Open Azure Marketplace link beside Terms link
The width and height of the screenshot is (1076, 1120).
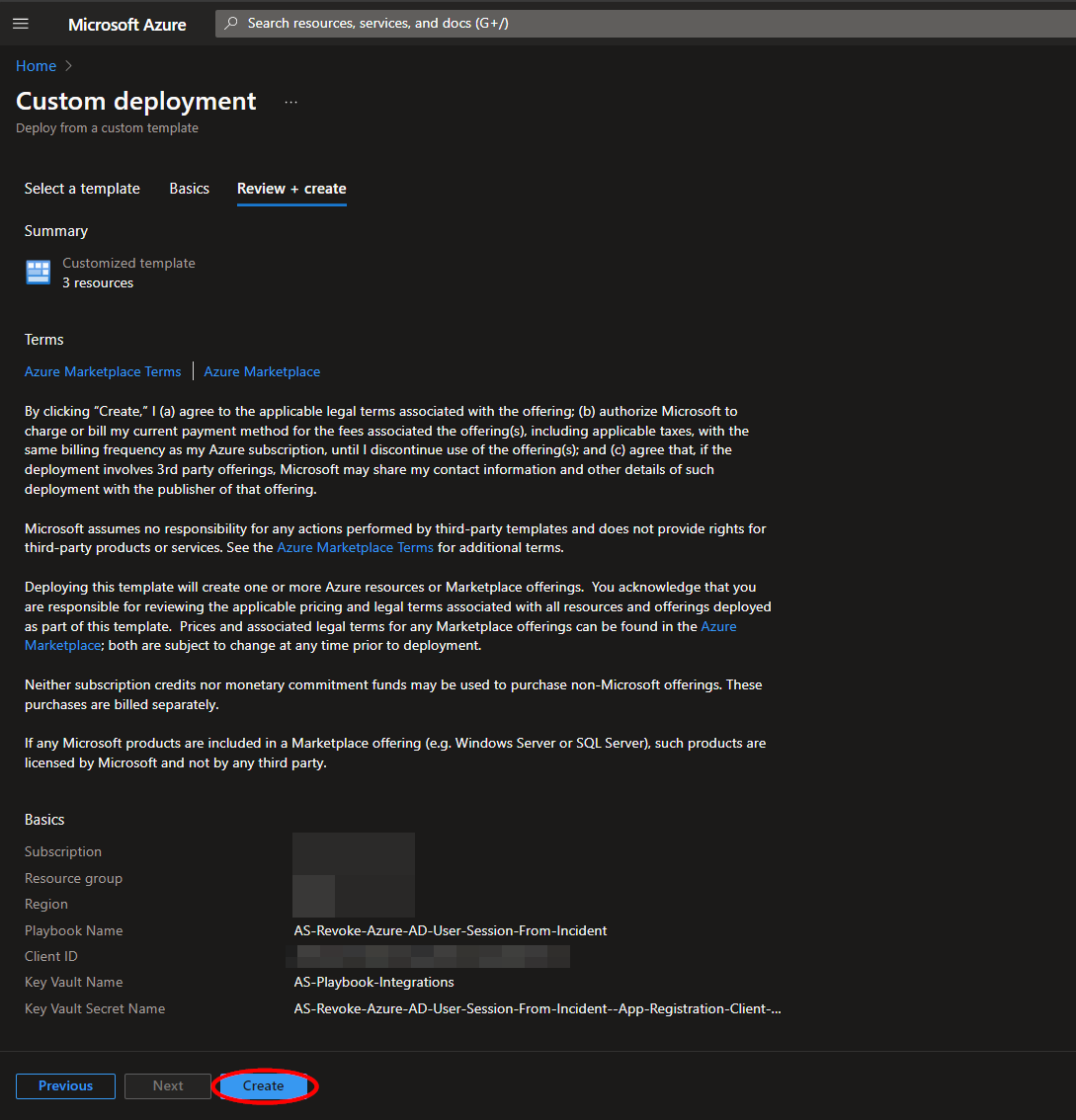pyautogui.click(x=262, y=371)
